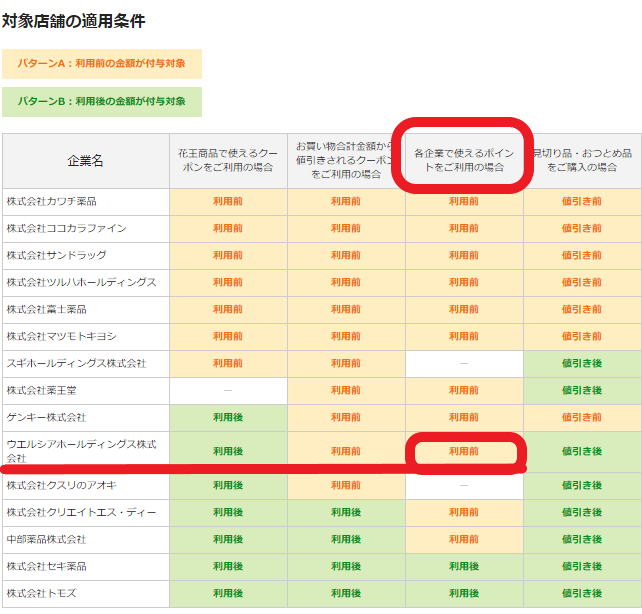Viewport: 642px width, 614px height.
Task: Click 富士薬品 row's 値引き前 cell
Action: click(582, 309)
